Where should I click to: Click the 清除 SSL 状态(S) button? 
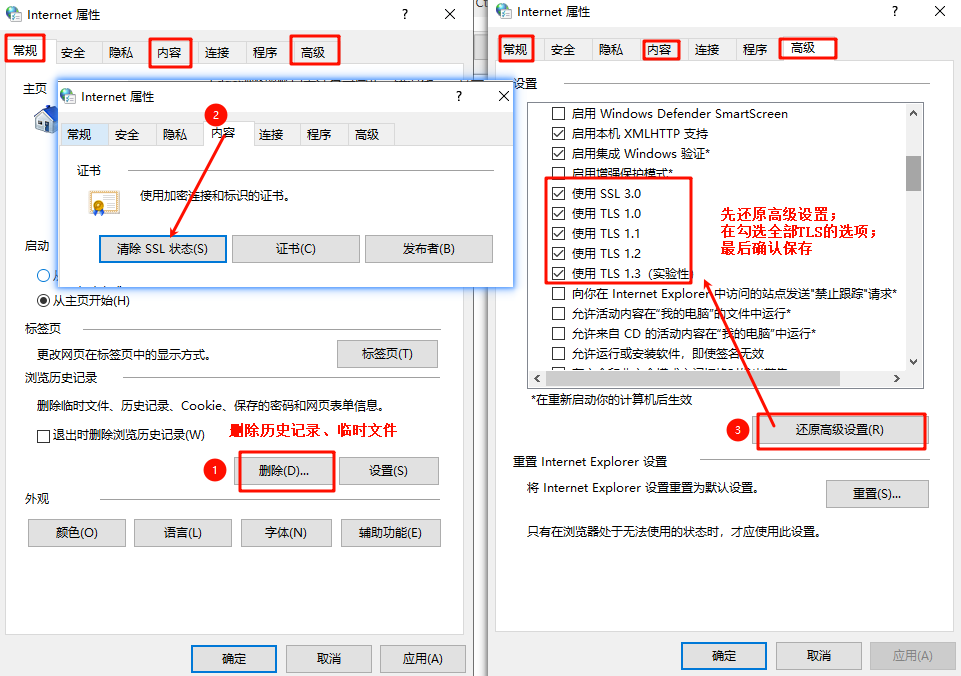pyautogui.click(x=163, y=249)
